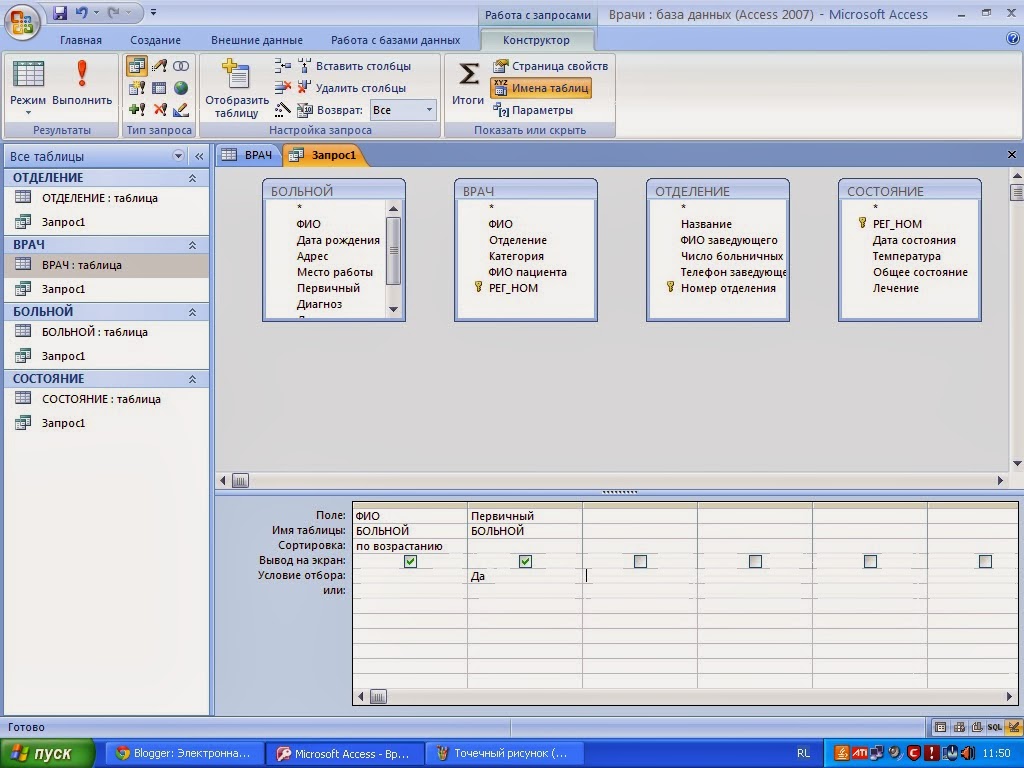
Task: Click the query grid horizontal scrollbar thumb
Action: (x=378, y=697)
